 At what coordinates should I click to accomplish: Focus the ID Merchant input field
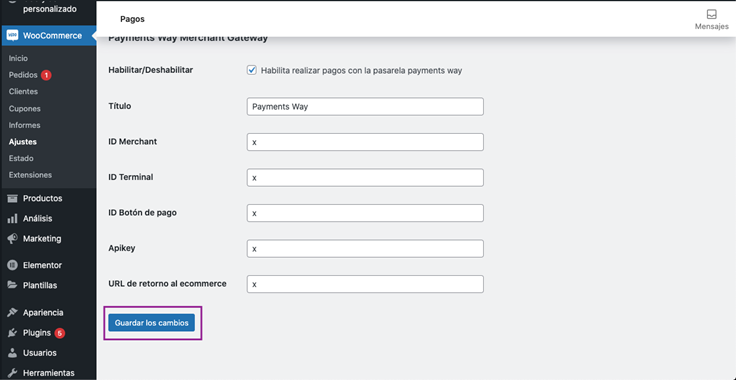(x=365, y=142)
